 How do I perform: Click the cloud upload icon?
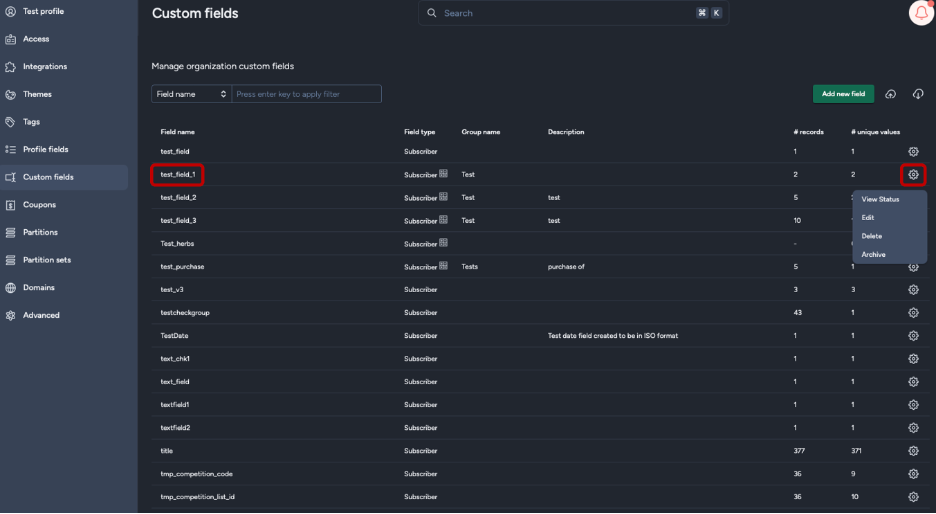[890, 94]
